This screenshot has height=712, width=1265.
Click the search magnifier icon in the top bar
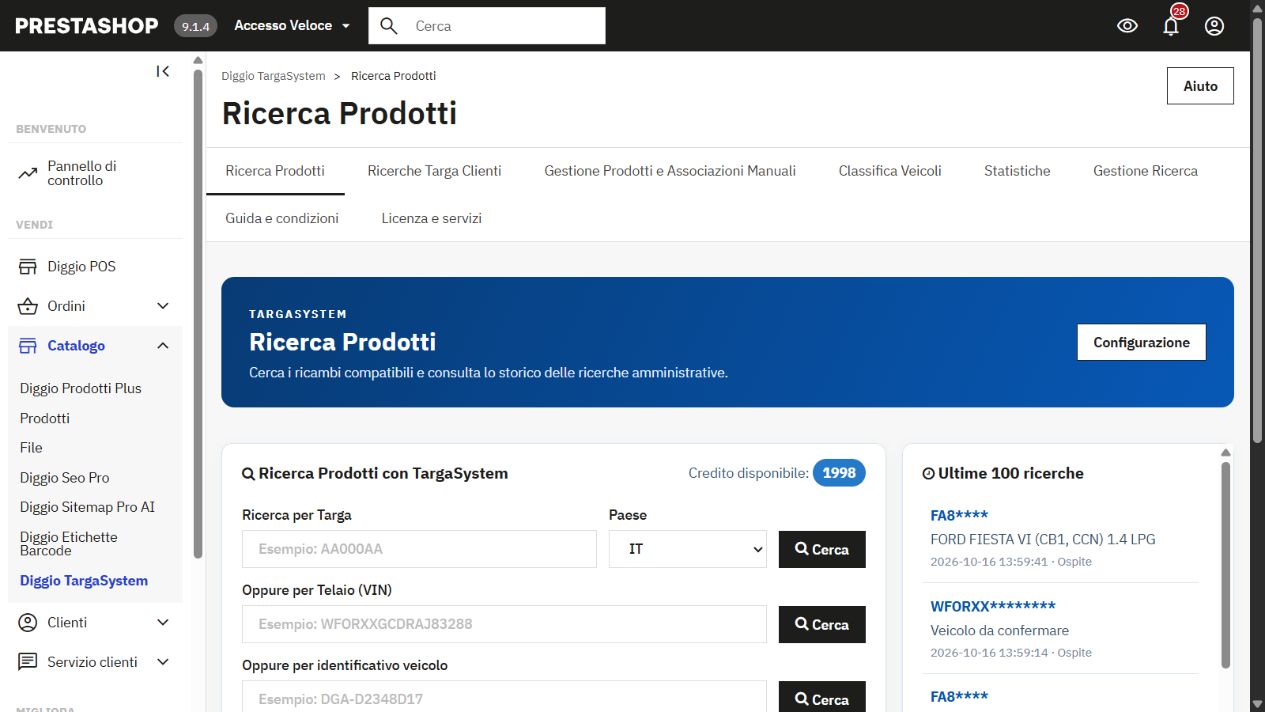coord(390,26)
